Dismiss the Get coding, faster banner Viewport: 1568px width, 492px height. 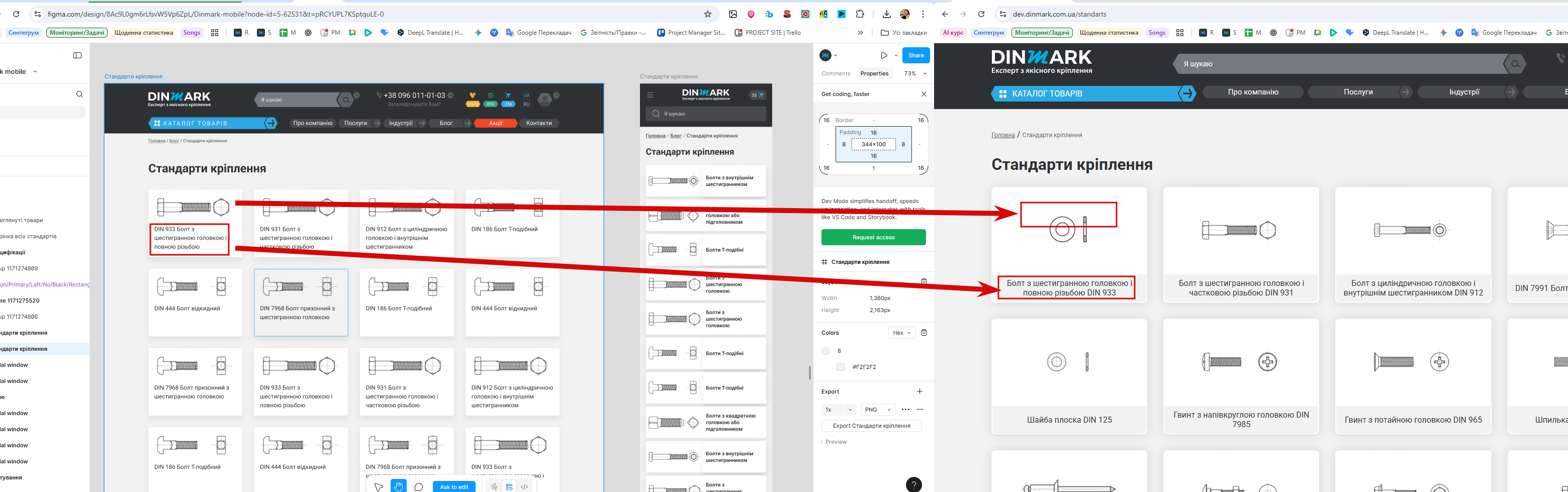[924, 94]
